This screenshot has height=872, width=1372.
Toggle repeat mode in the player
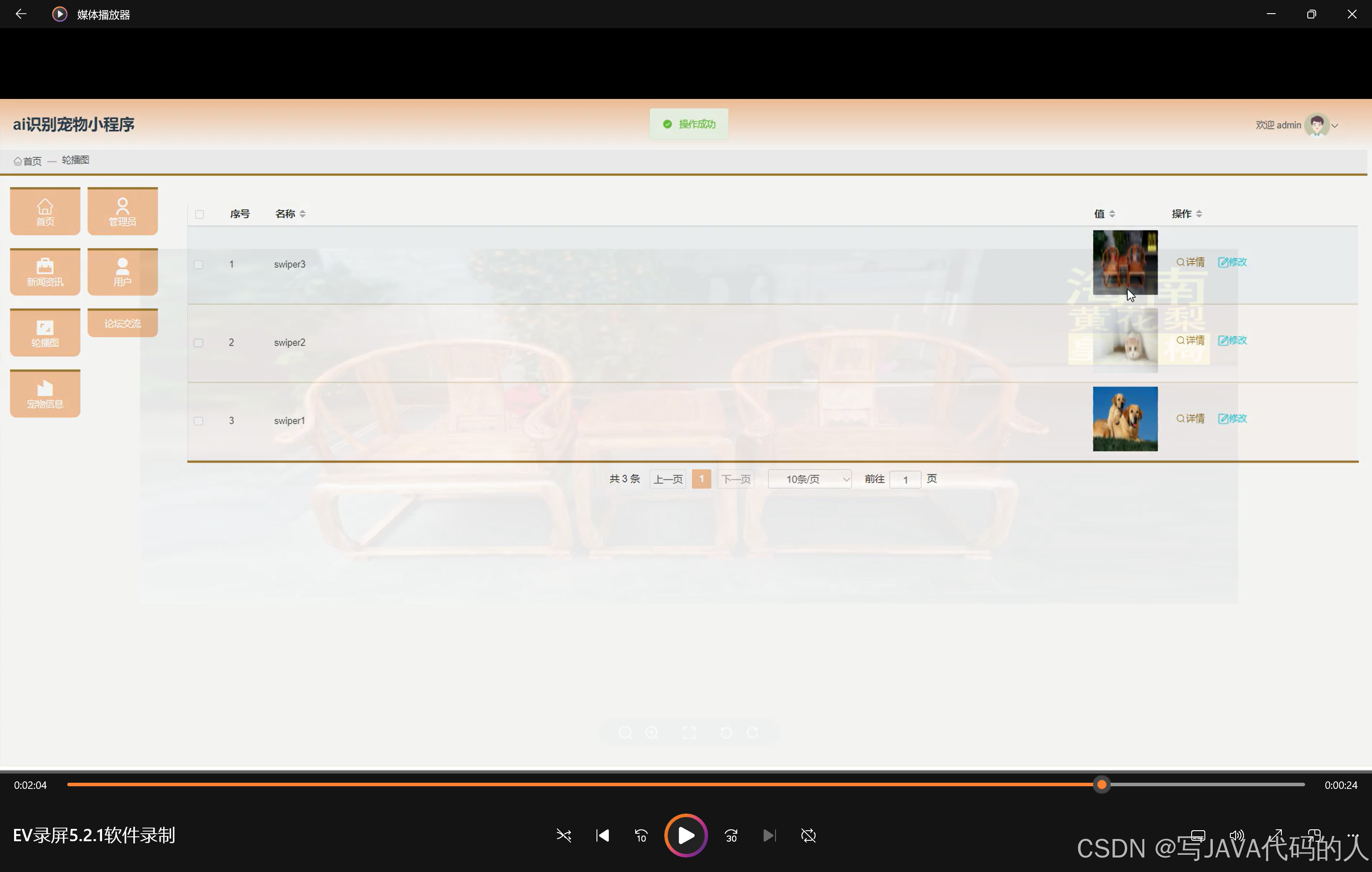coord(809,836)
